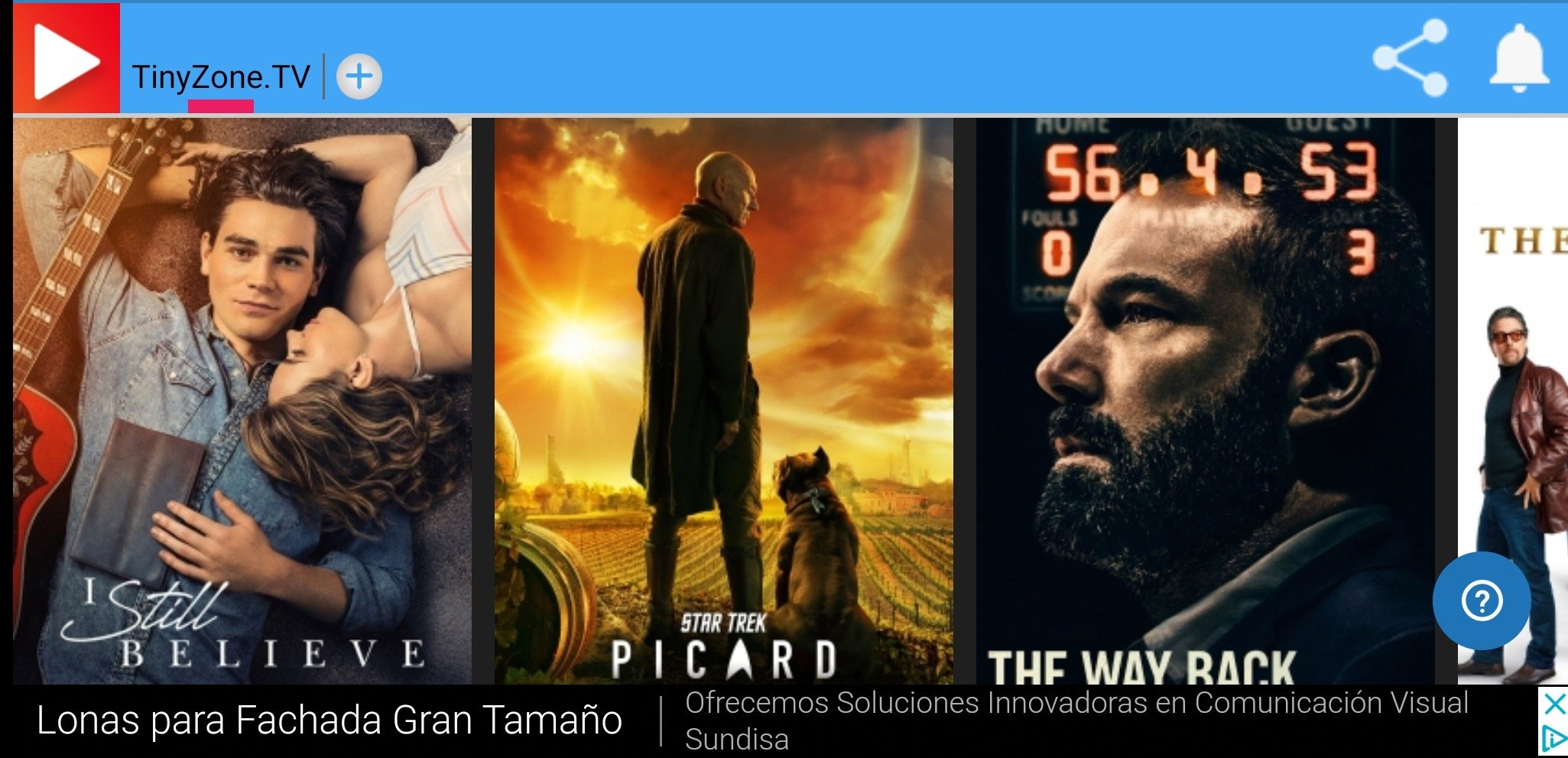Close the bottom banner ad
Viewport: 1568px width, 758px height.
pos(1553,704)
